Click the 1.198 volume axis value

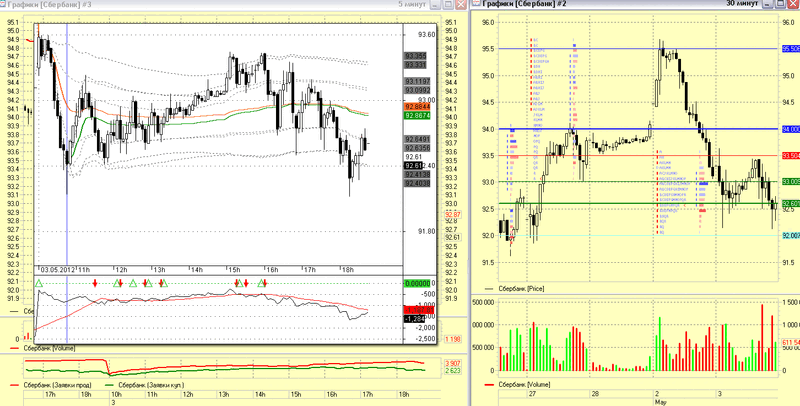point(453,339)
